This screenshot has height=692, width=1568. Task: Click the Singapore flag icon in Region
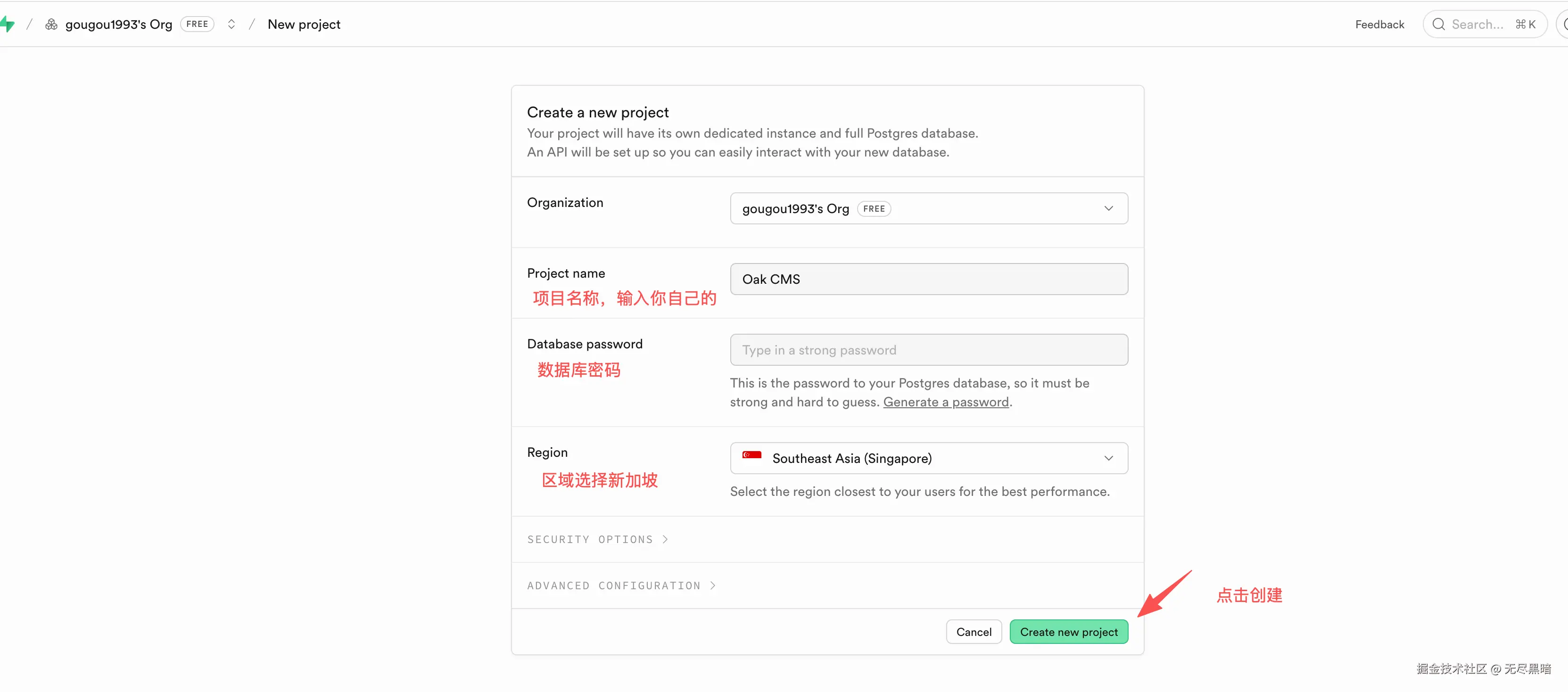(752, 455)
